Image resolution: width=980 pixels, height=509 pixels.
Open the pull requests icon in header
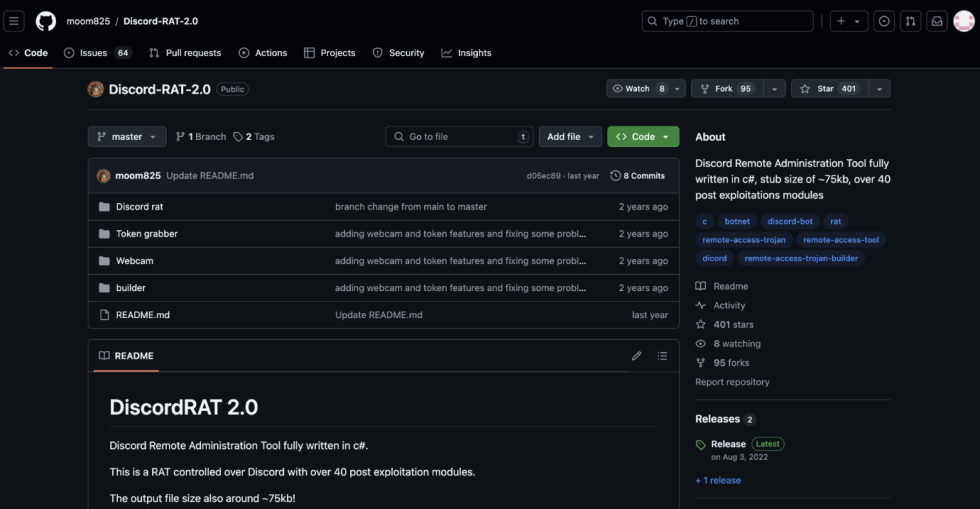pos(911,21)
